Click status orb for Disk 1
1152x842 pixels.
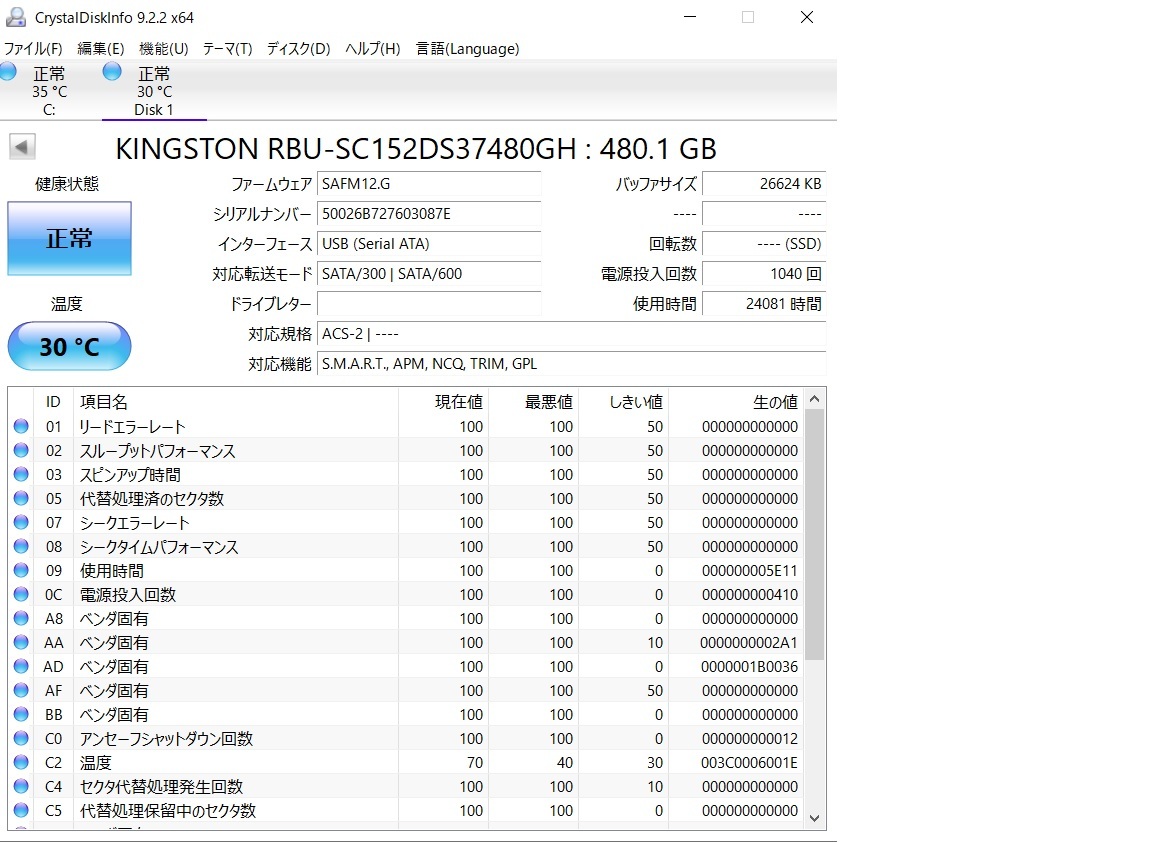click(x=112, y=71)
